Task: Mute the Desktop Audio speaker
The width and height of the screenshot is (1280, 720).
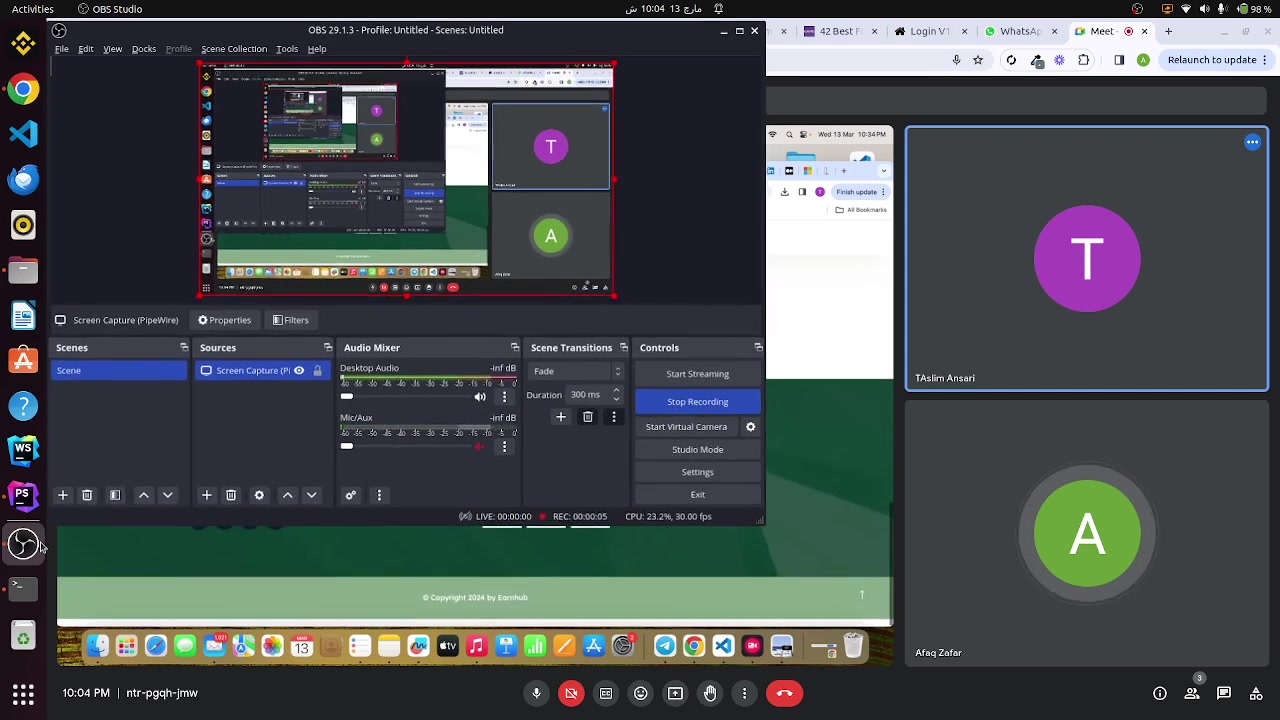Action: coord(480,397)
